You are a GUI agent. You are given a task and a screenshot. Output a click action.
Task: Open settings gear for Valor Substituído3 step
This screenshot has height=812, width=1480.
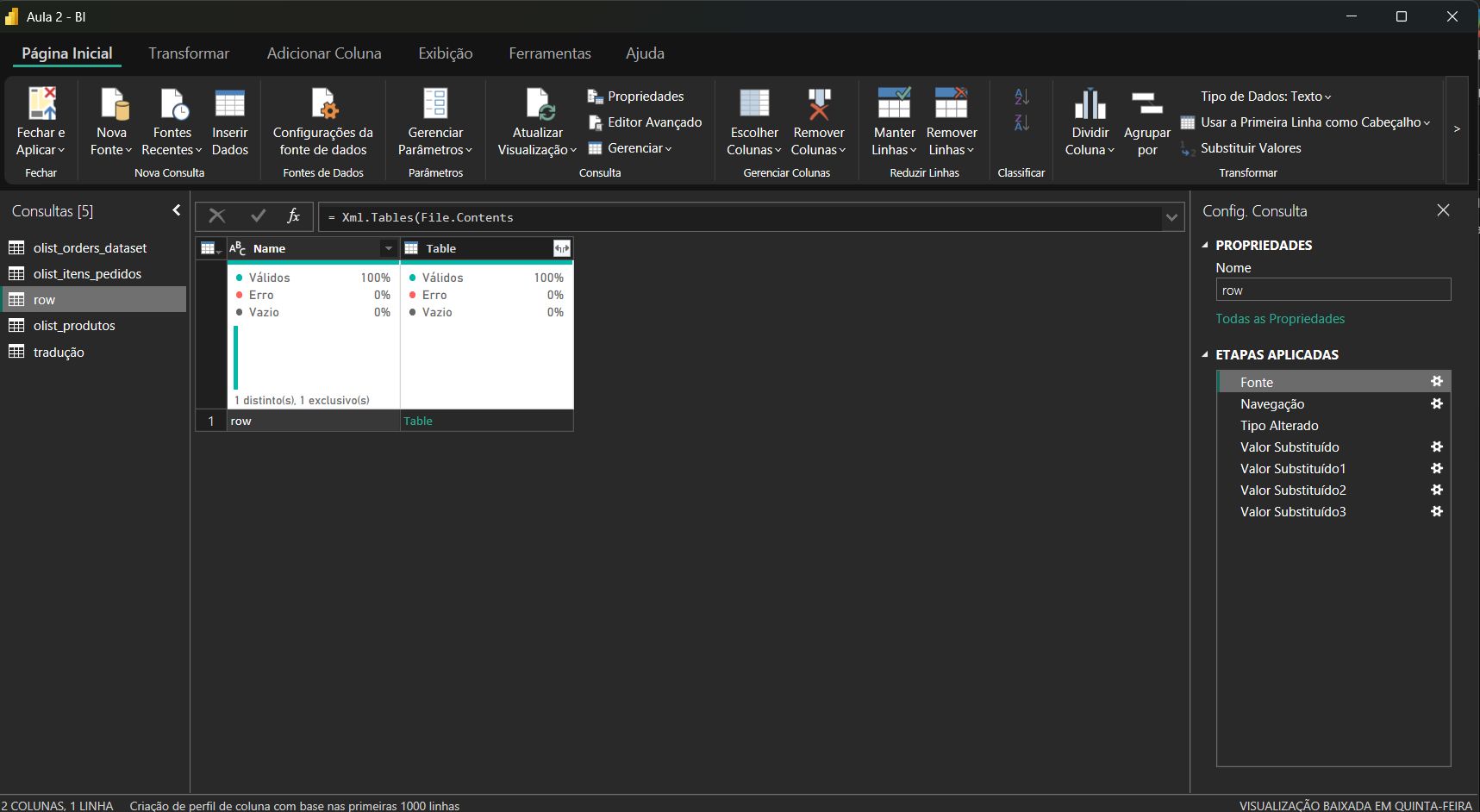pyautogui.click(x=1437, y=511)
